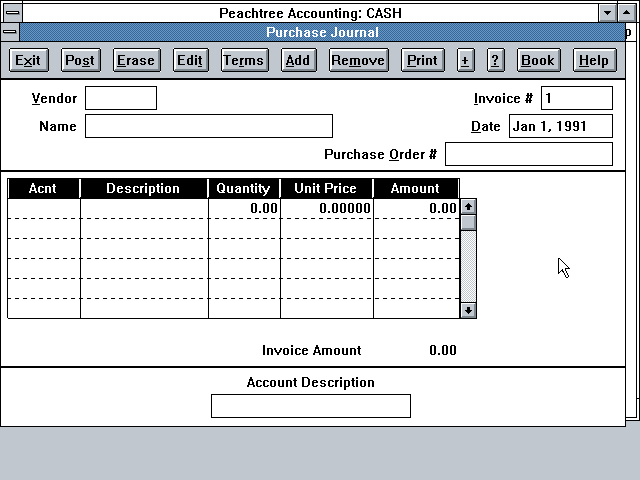Screen dimensions: 640x480
Task: Click the plus/minus (±) toolbar button
Action: pos(465,60)
